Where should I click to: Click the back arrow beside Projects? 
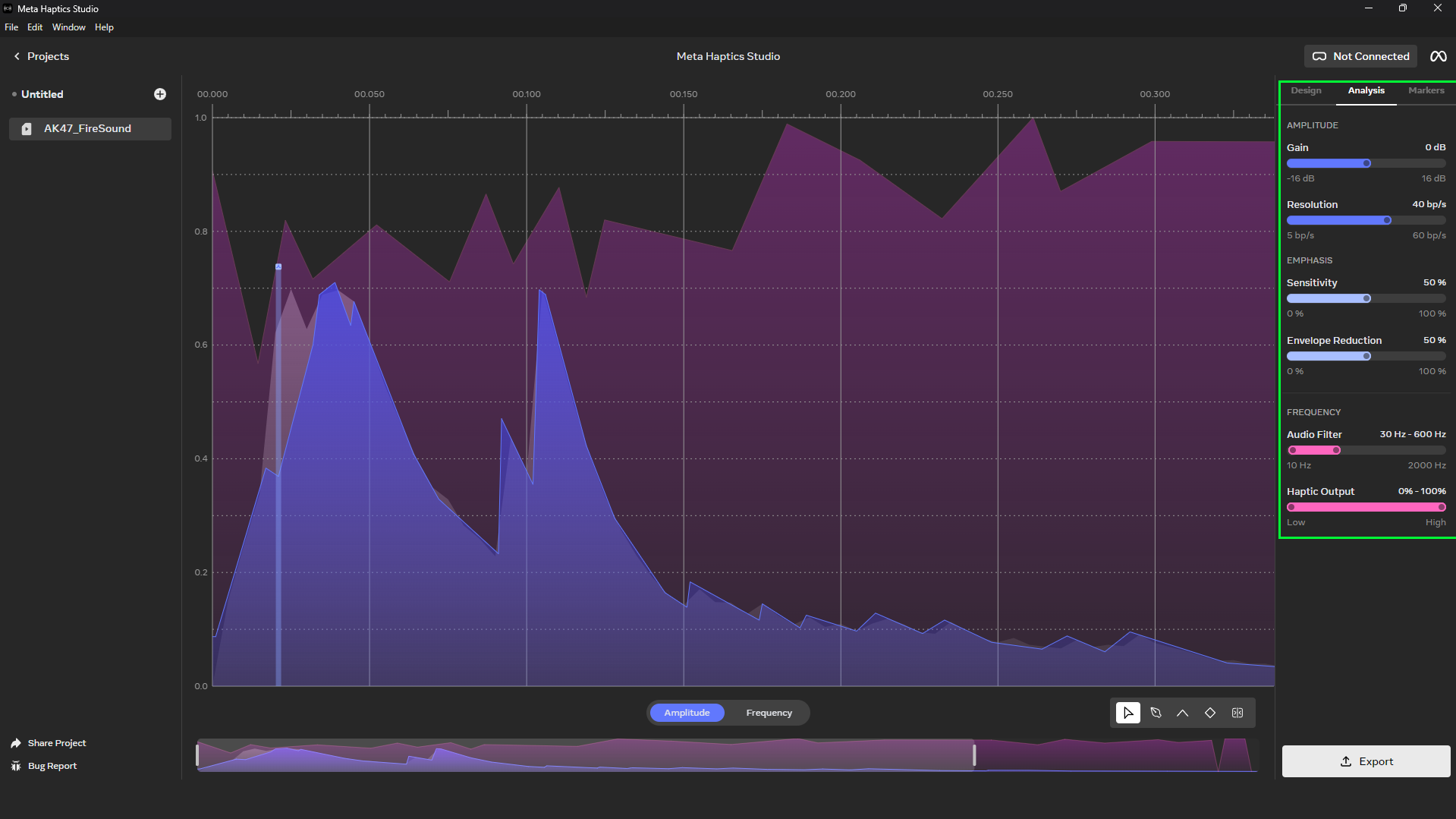pos(17,56)
